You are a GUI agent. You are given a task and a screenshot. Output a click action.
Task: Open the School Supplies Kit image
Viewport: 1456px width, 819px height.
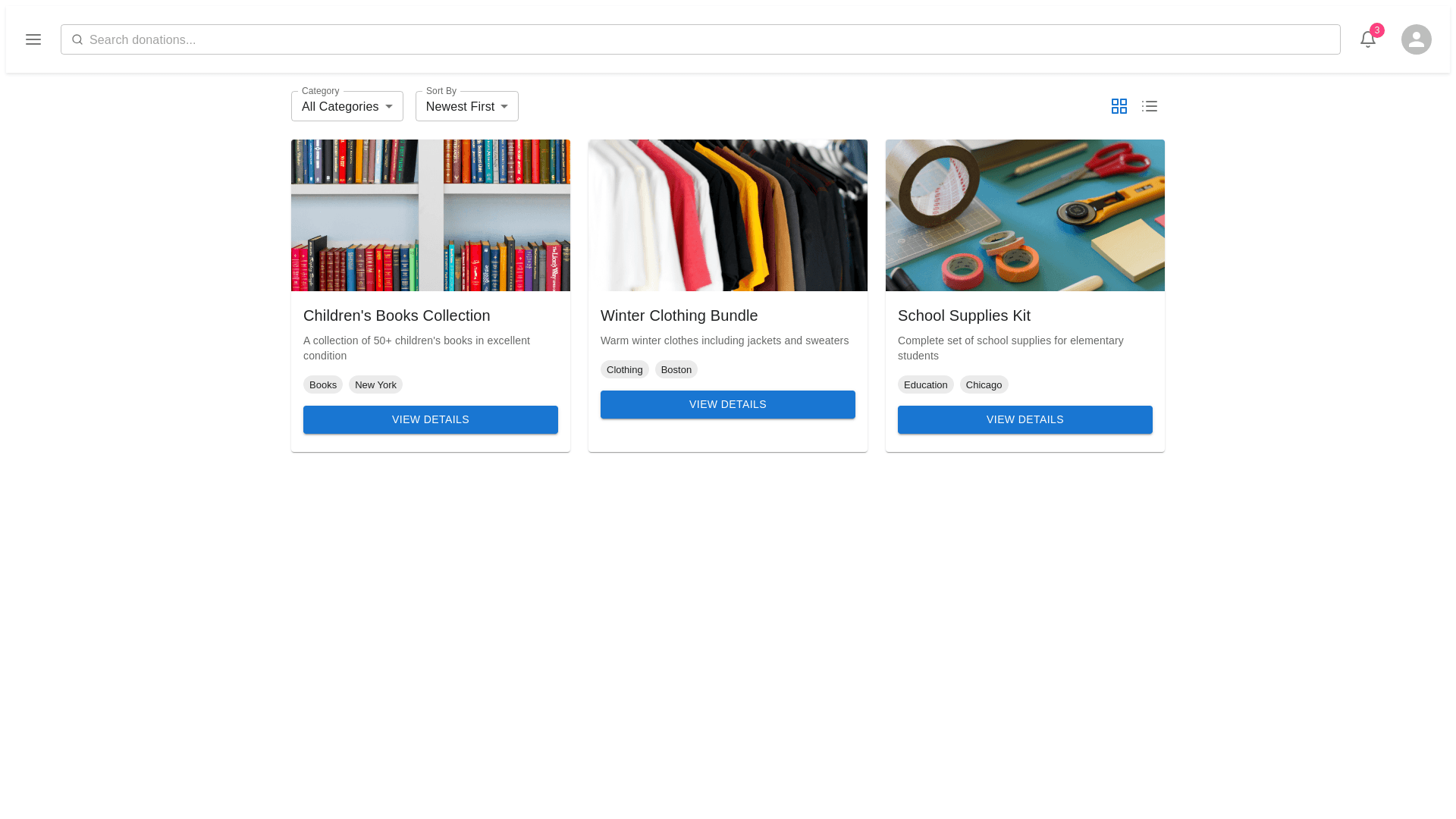click(1025, 215)
